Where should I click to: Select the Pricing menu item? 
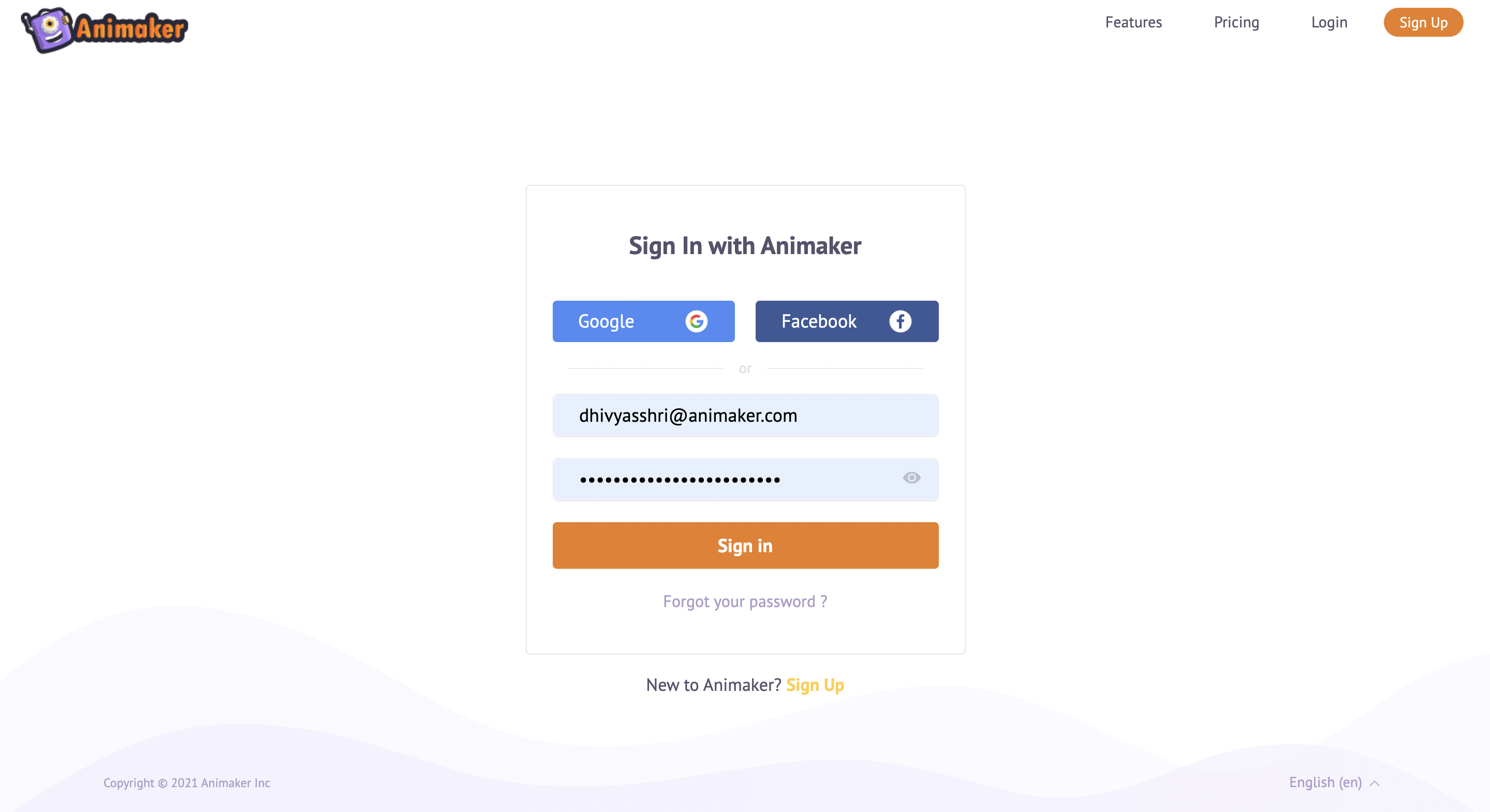(1236, 22)
